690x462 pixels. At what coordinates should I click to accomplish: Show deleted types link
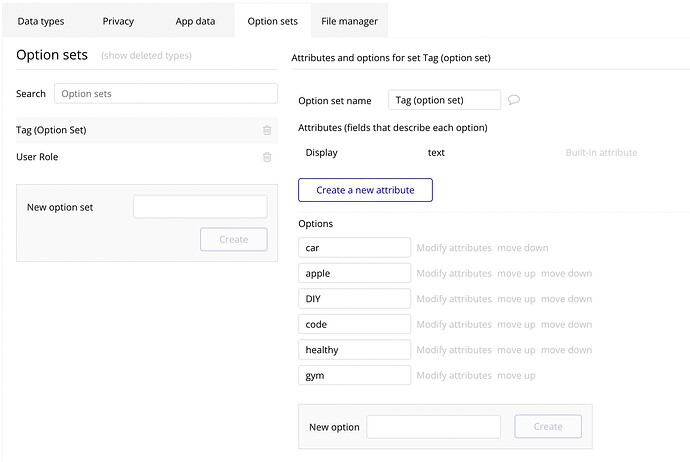[148, 55]
